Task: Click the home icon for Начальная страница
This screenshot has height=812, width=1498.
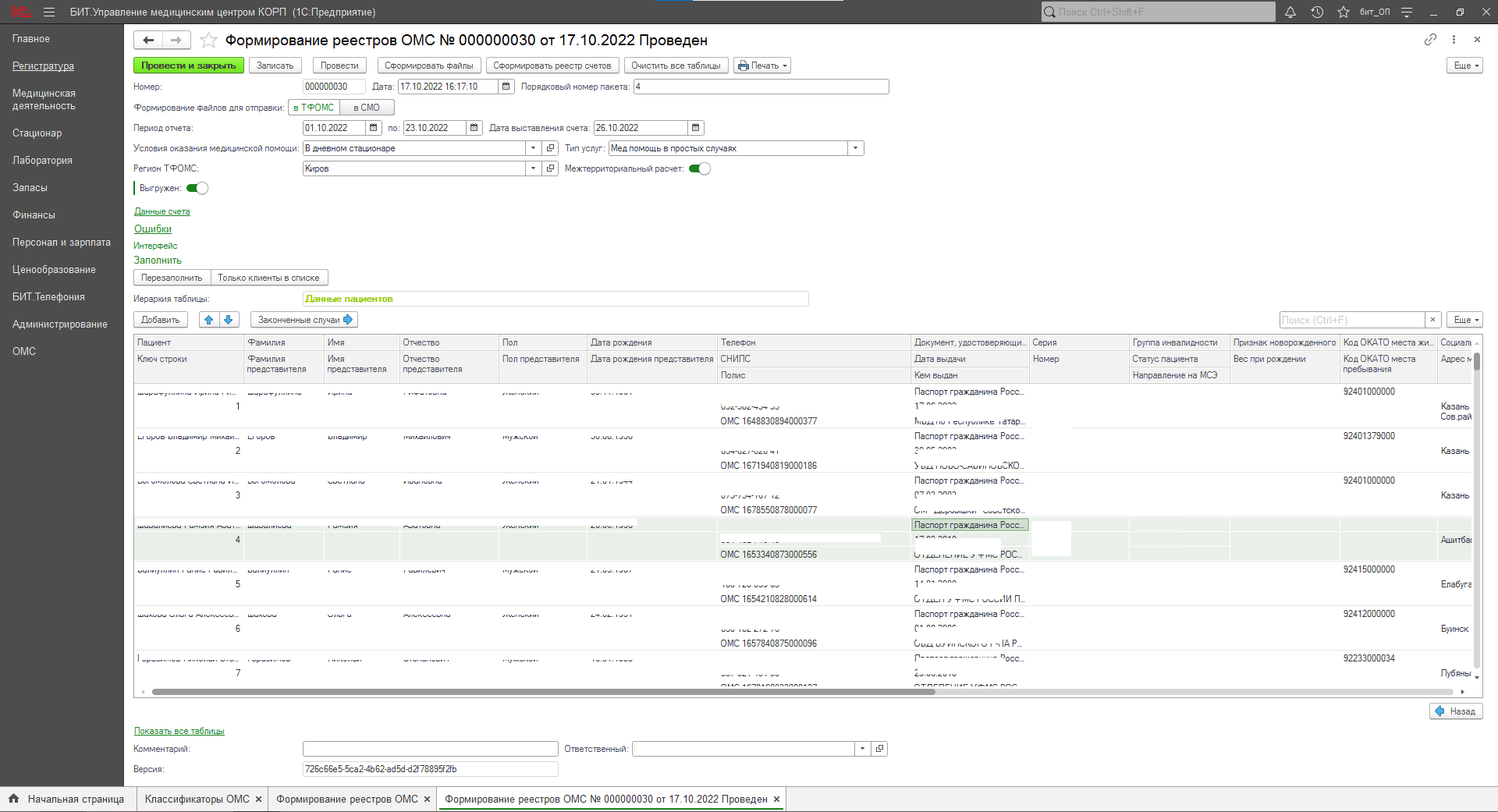Action: click(x=13, y=799)
